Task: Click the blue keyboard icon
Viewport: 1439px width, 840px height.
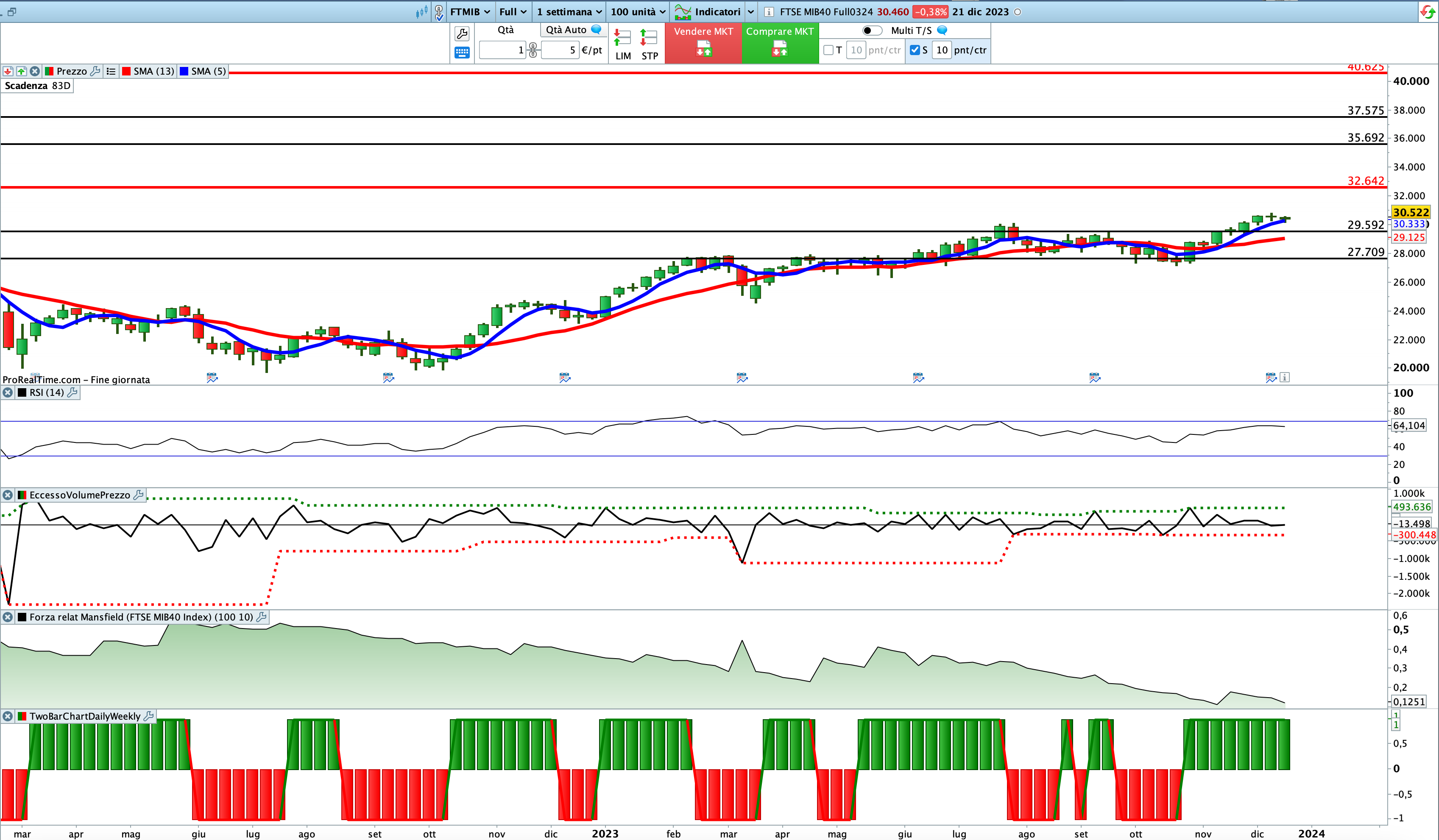Action: 462,53
